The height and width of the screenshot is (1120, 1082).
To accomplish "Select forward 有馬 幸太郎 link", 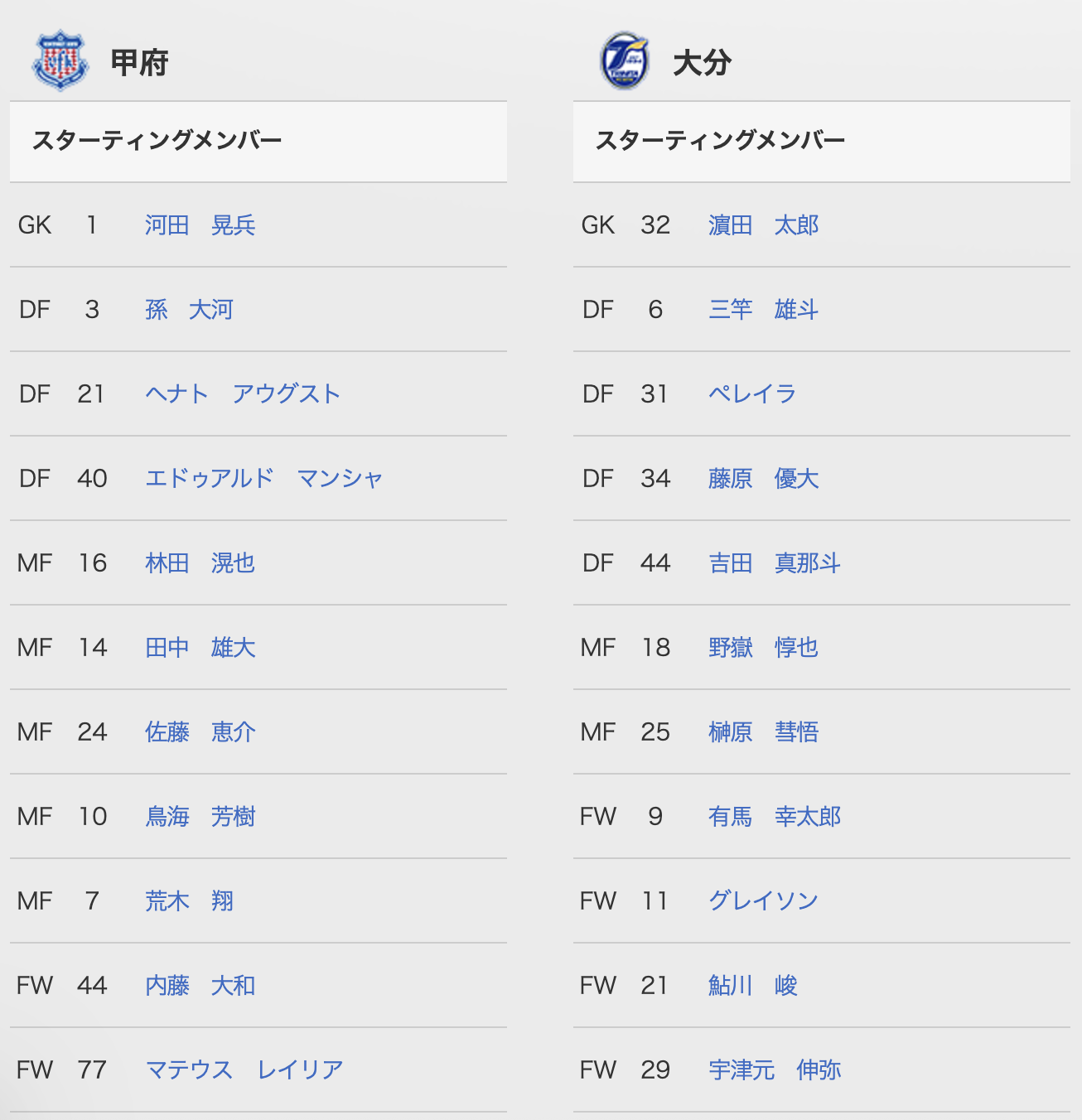I will (775, 817).
